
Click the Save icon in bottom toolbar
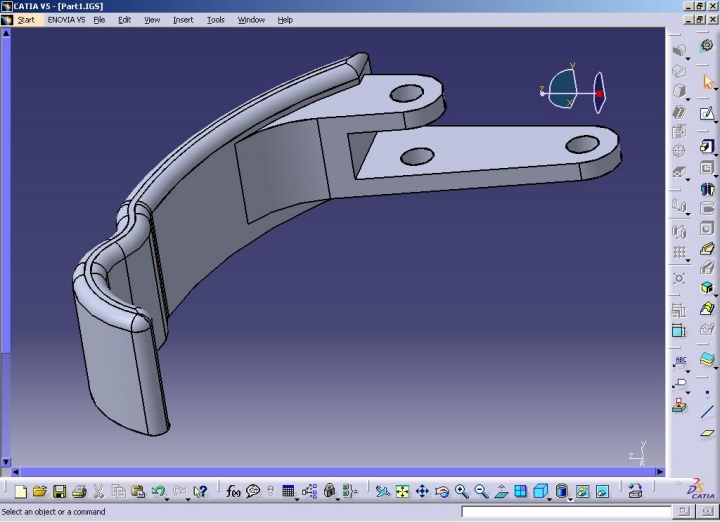(x=59, y=491)
